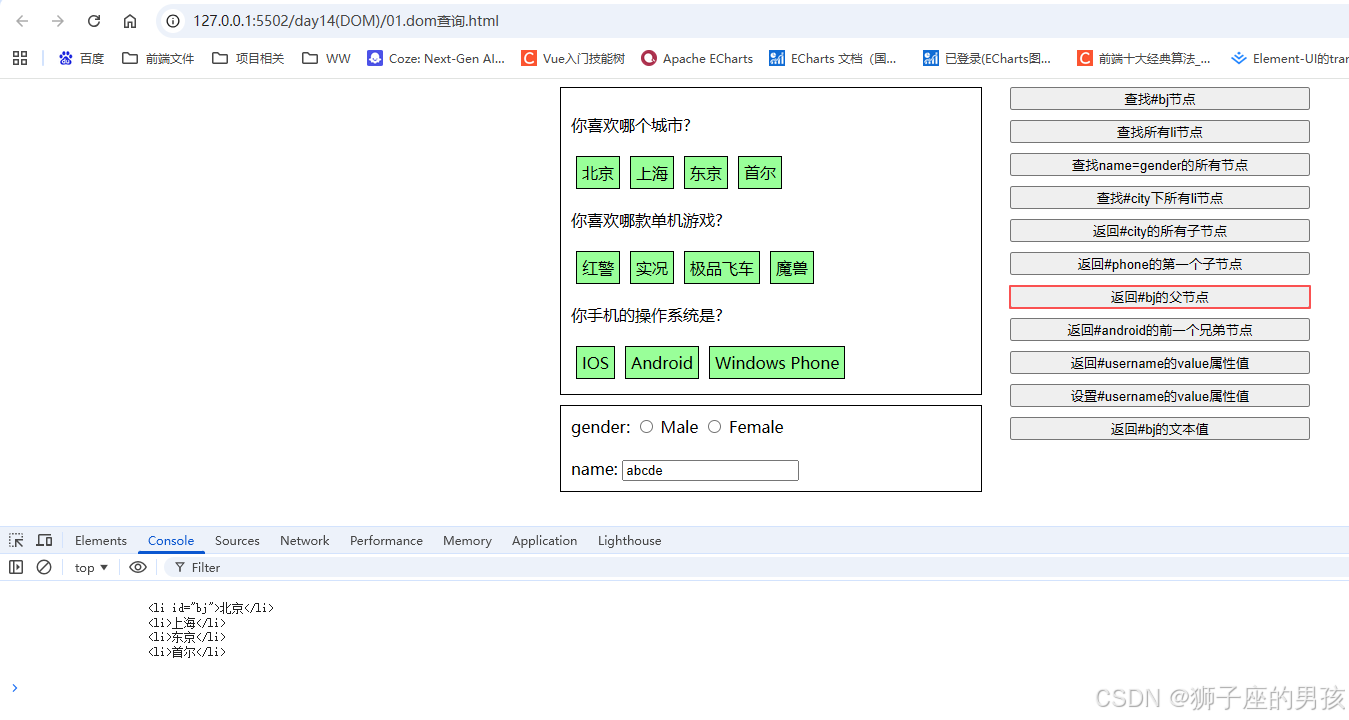
Task: Click the Android system item
Action: pos(662,362)
